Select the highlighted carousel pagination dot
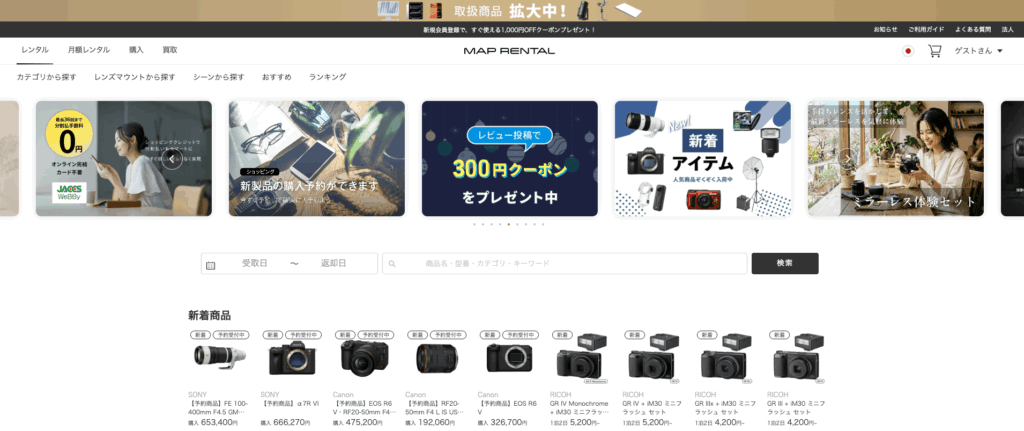The image size is (1024, 431). [509, 224]
